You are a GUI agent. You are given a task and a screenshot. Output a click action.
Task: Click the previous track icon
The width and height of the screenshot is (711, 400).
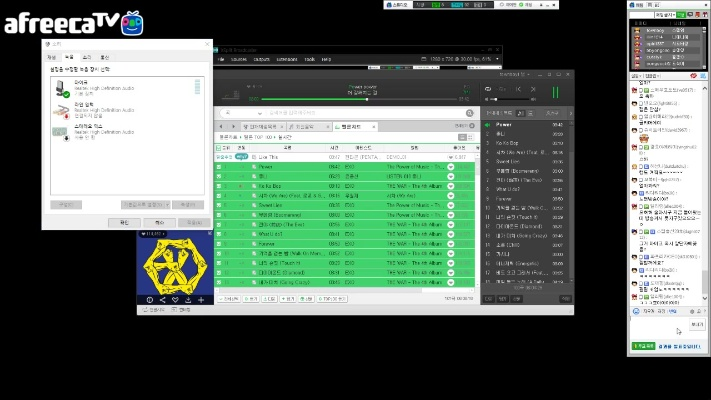tap(521, 90)
